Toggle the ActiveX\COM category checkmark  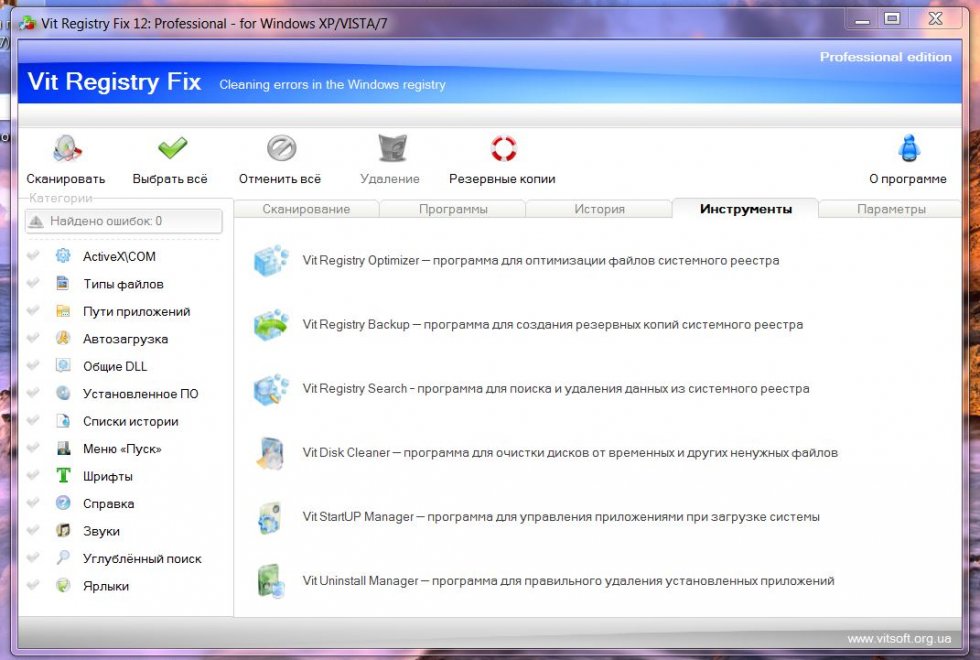pyautogui.click(x=33, y=255)
